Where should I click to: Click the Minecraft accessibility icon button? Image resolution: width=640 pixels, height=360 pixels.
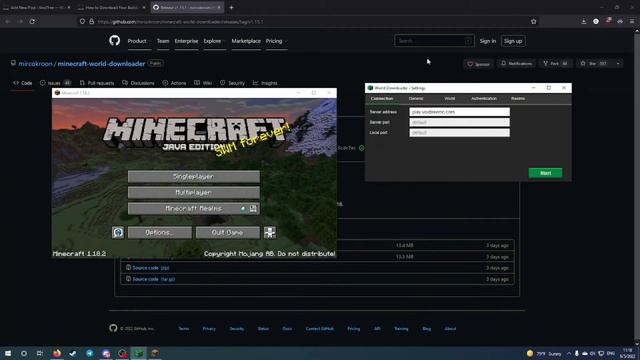coord(270,232)
